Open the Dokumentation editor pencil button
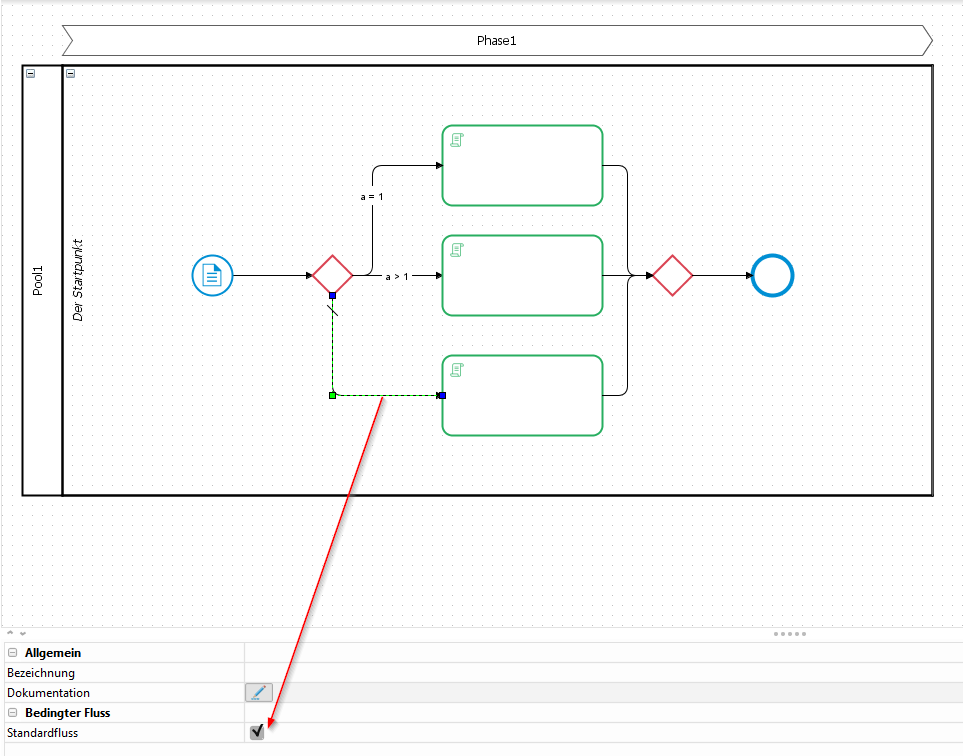The image size is (963, 756). pyautogui.click(x=258, y=692)
